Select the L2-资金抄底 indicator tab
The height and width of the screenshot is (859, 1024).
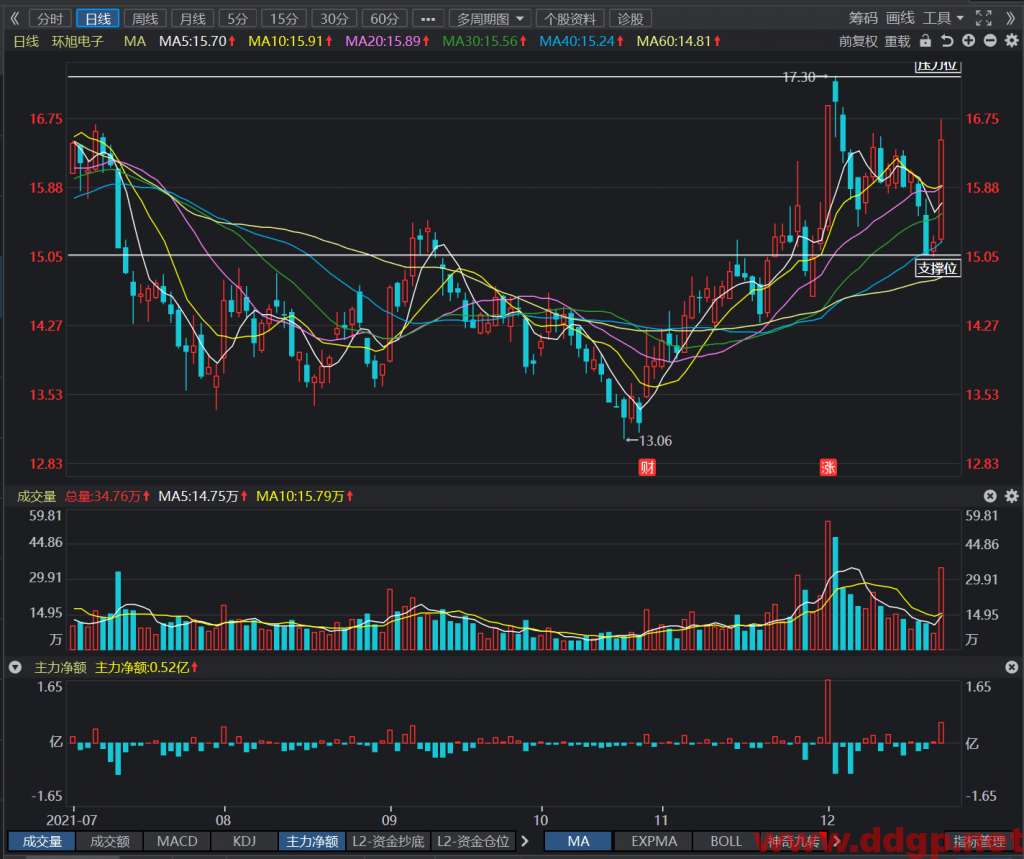[x=389, y=841]
